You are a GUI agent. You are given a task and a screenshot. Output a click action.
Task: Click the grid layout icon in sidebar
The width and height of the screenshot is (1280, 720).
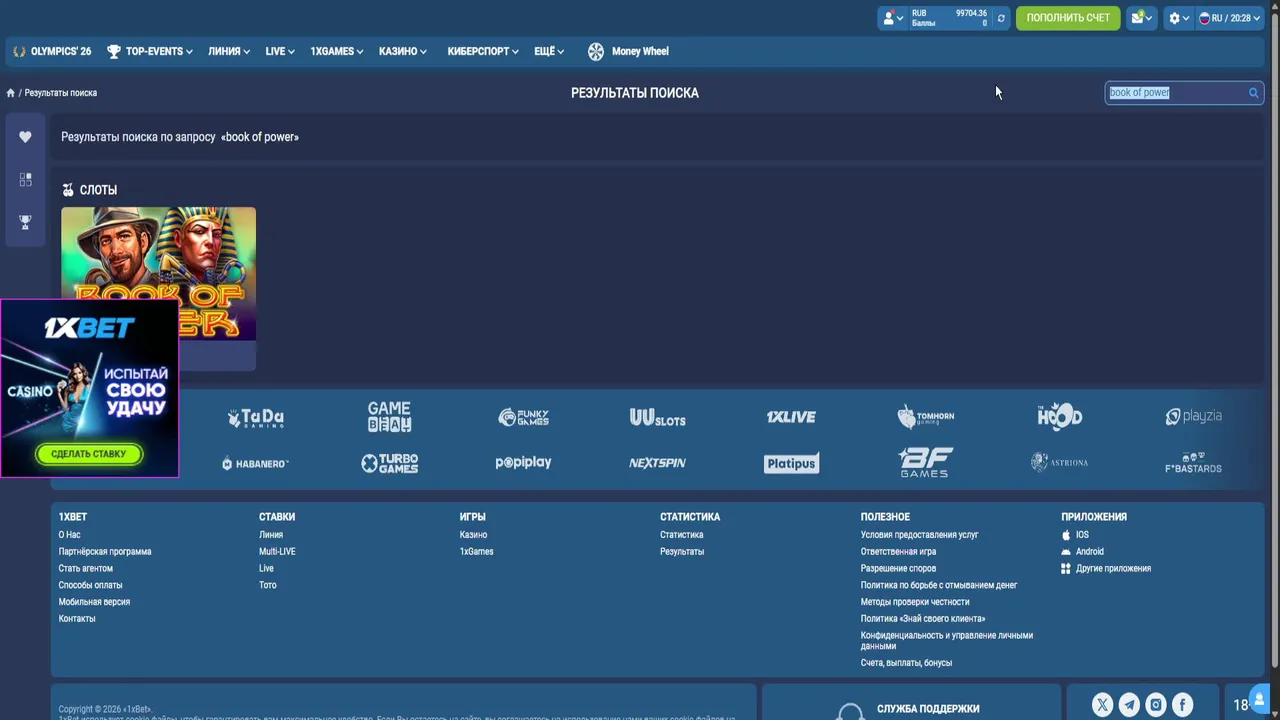tap(25, 179)
